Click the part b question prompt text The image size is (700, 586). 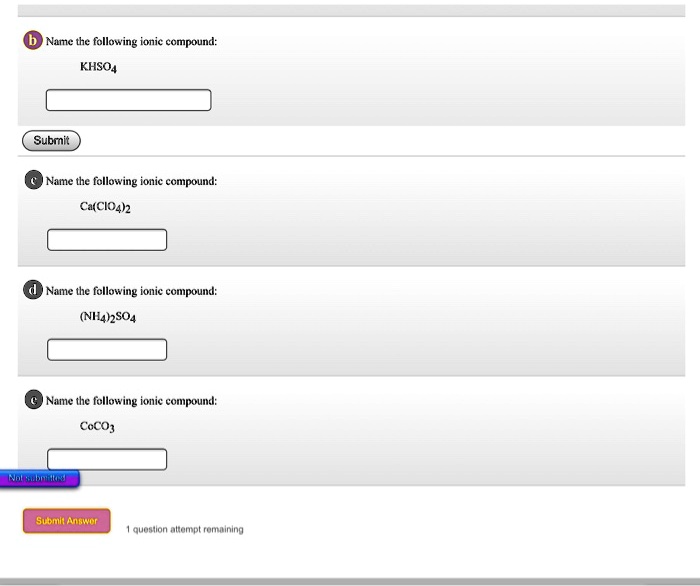point(131,42)
